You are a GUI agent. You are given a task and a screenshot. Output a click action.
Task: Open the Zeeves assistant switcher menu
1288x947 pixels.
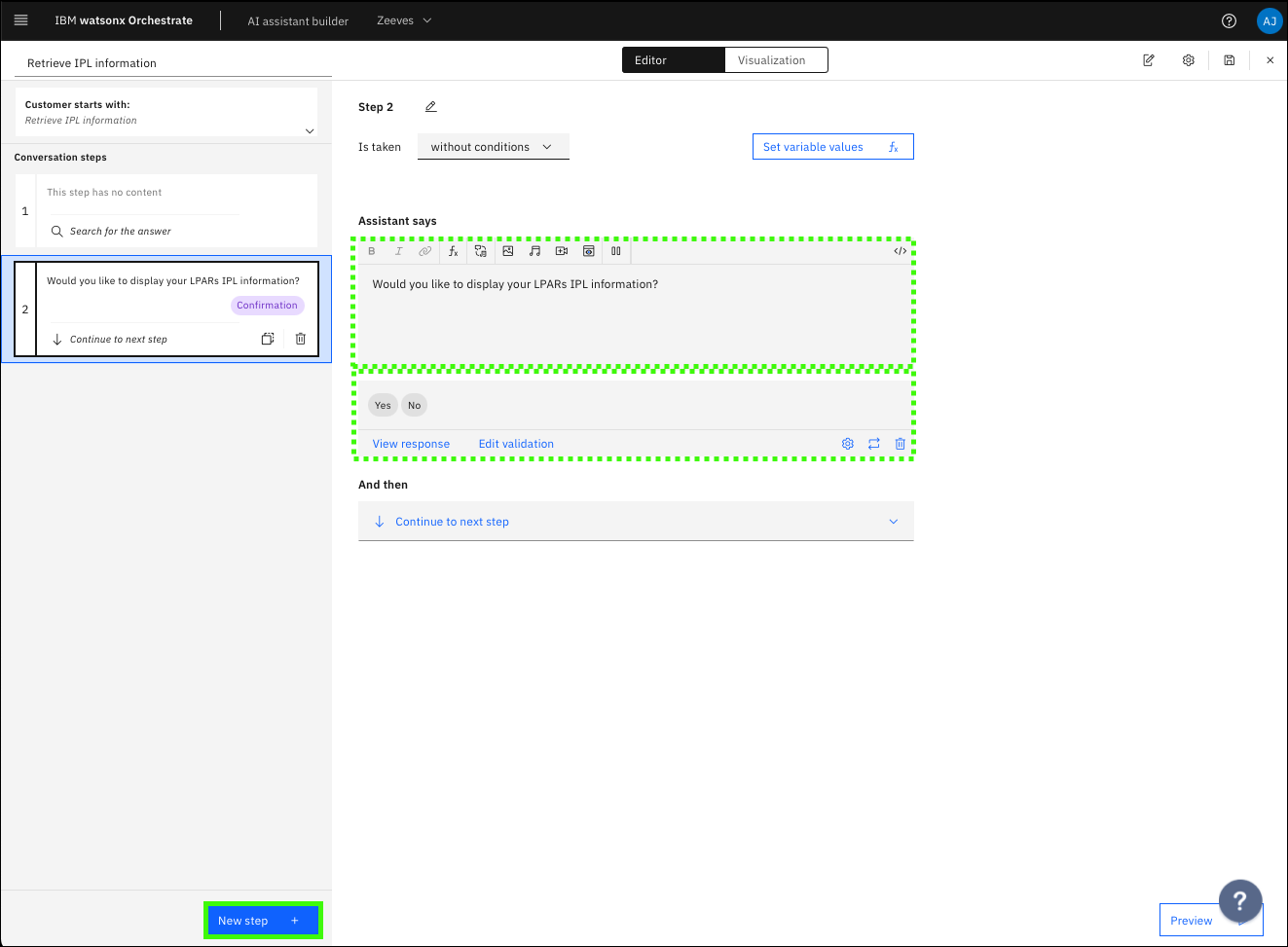click(x=404, y=20)
